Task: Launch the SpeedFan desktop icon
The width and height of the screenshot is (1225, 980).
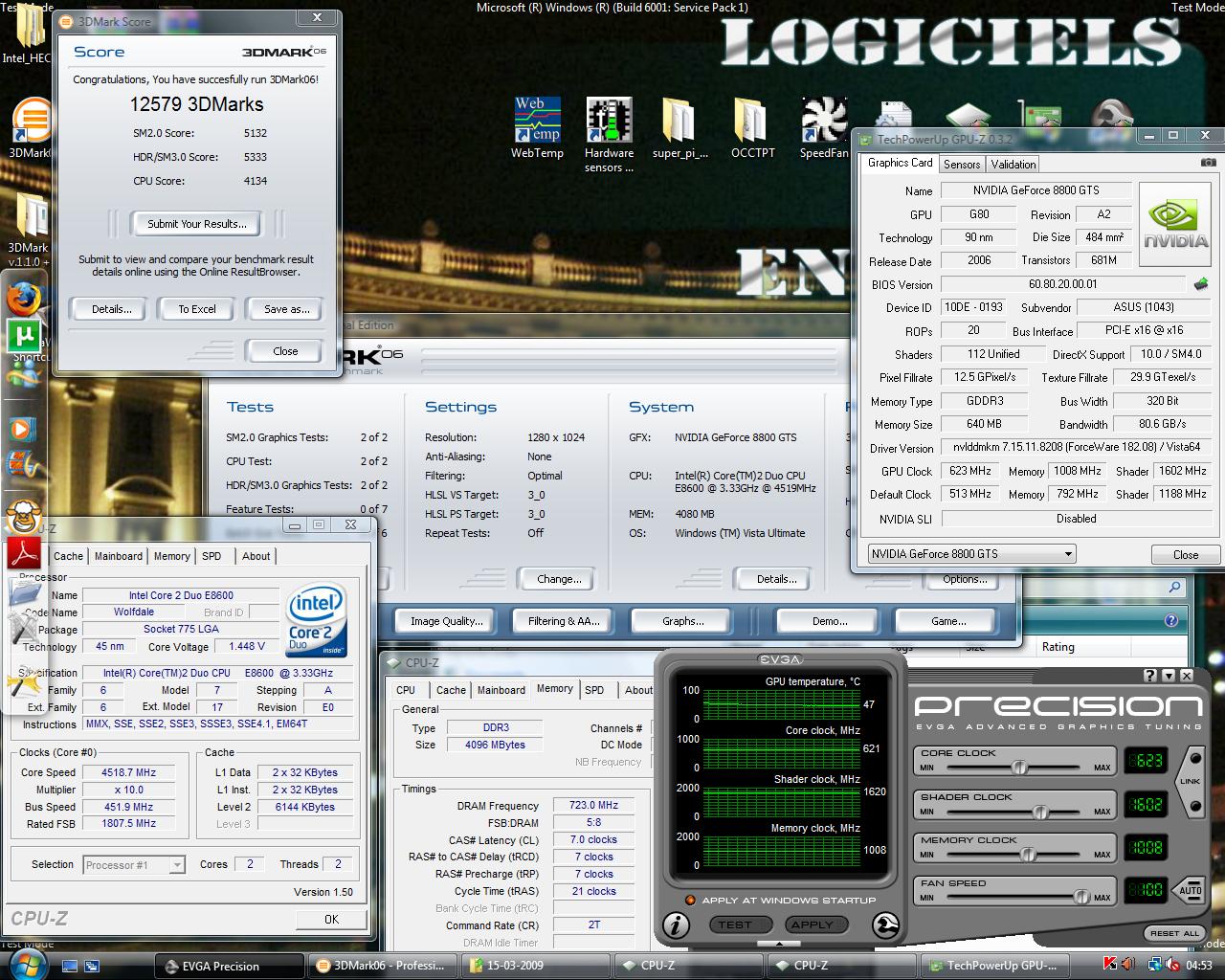Action: click(x=823, y=127)
